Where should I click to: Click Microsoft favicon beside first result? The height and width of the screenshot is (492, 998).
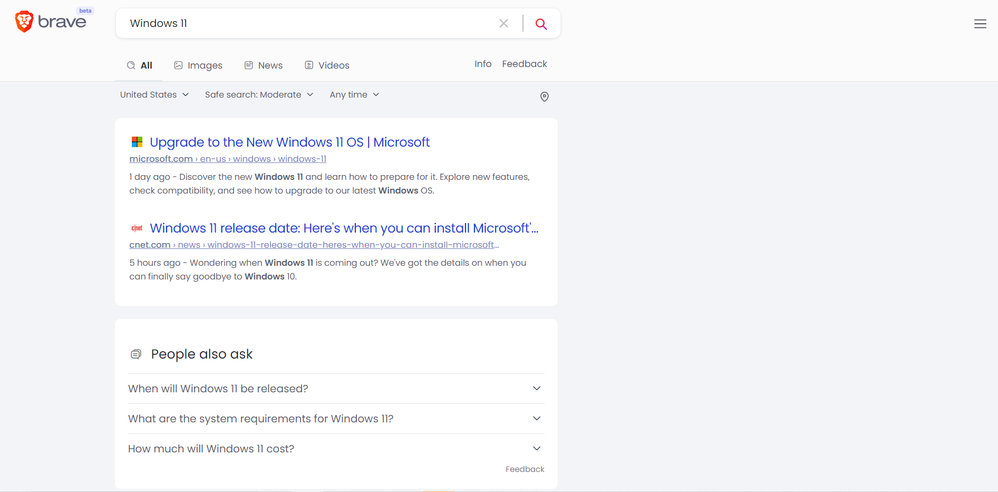[136, 142]
